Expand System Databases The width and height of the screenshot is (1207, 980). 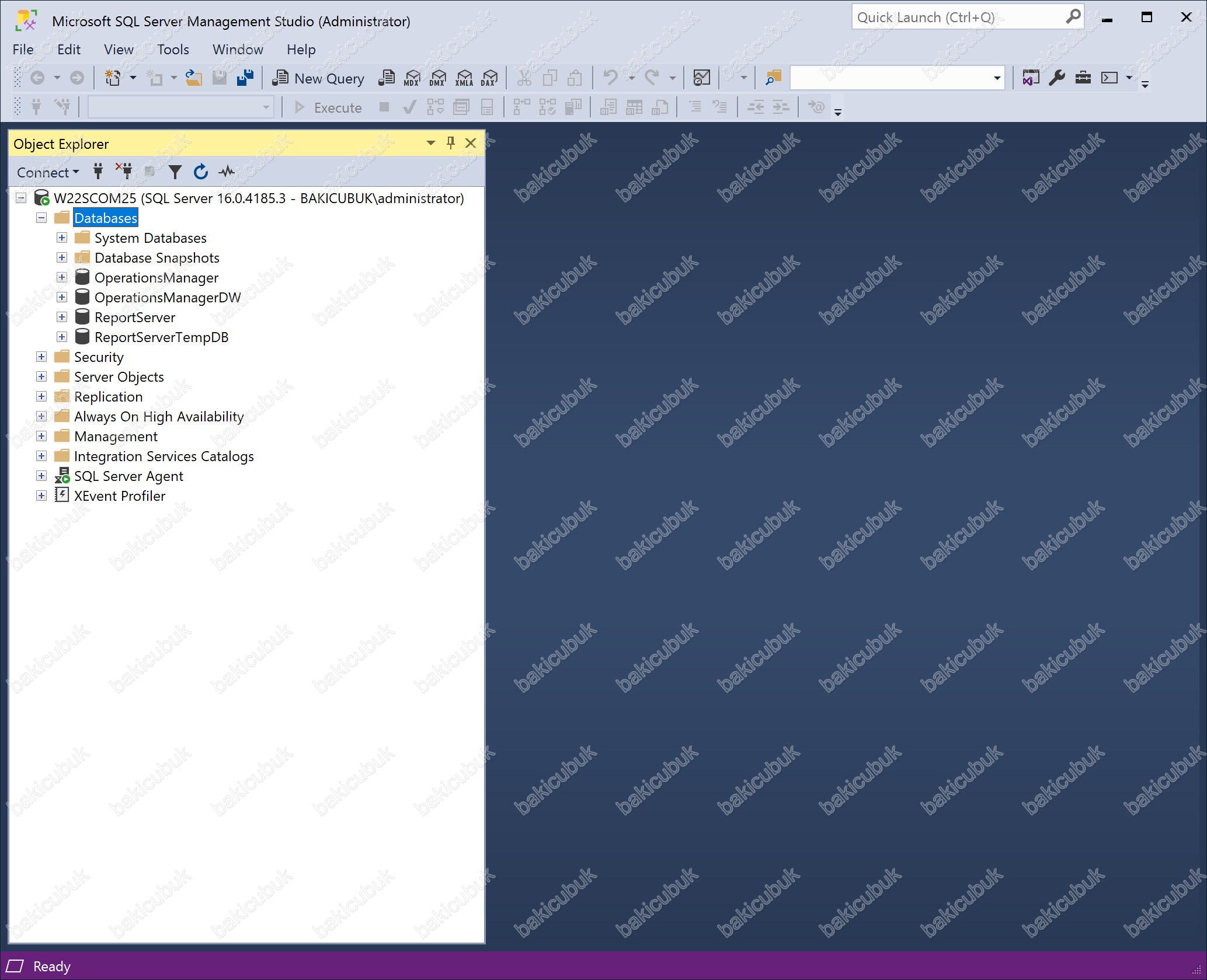pyautogui.click(x=62, y=238)
